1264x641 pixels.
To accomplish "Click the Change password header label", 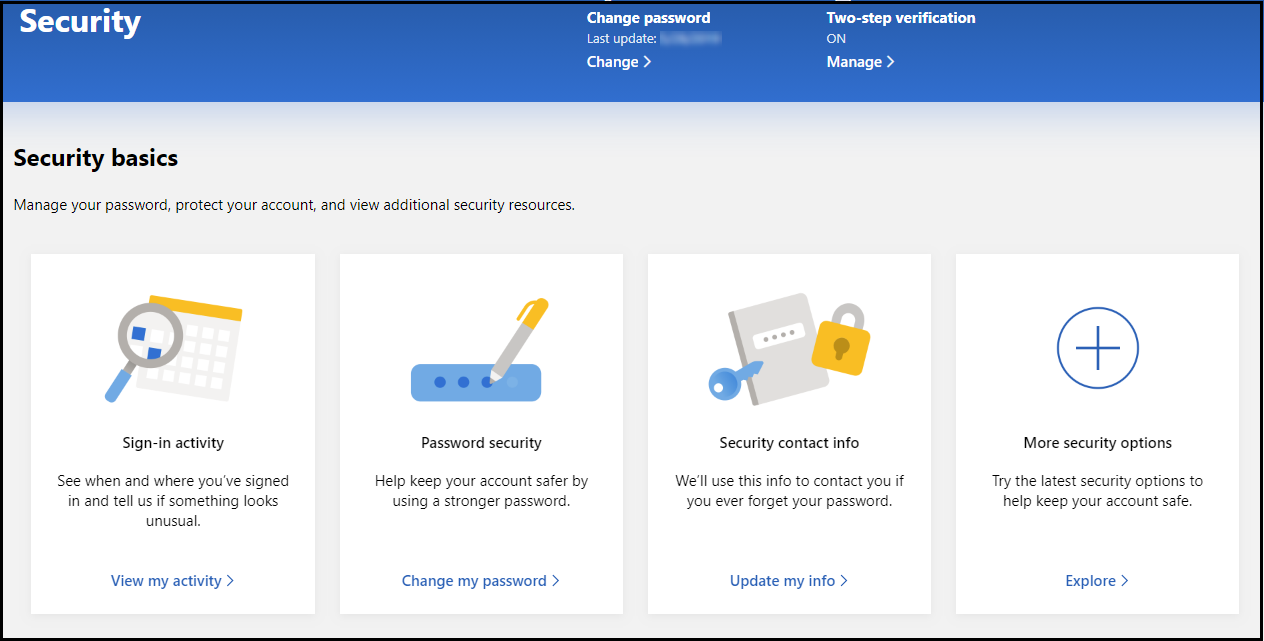I will coord(649,18).
